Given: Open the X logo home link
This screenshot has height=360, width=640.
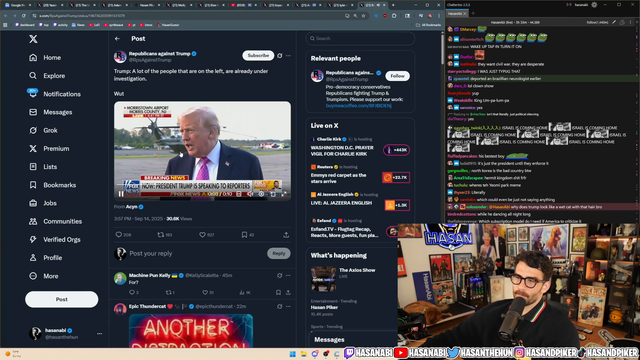Looking at the screenshot, I should (33, 39).
